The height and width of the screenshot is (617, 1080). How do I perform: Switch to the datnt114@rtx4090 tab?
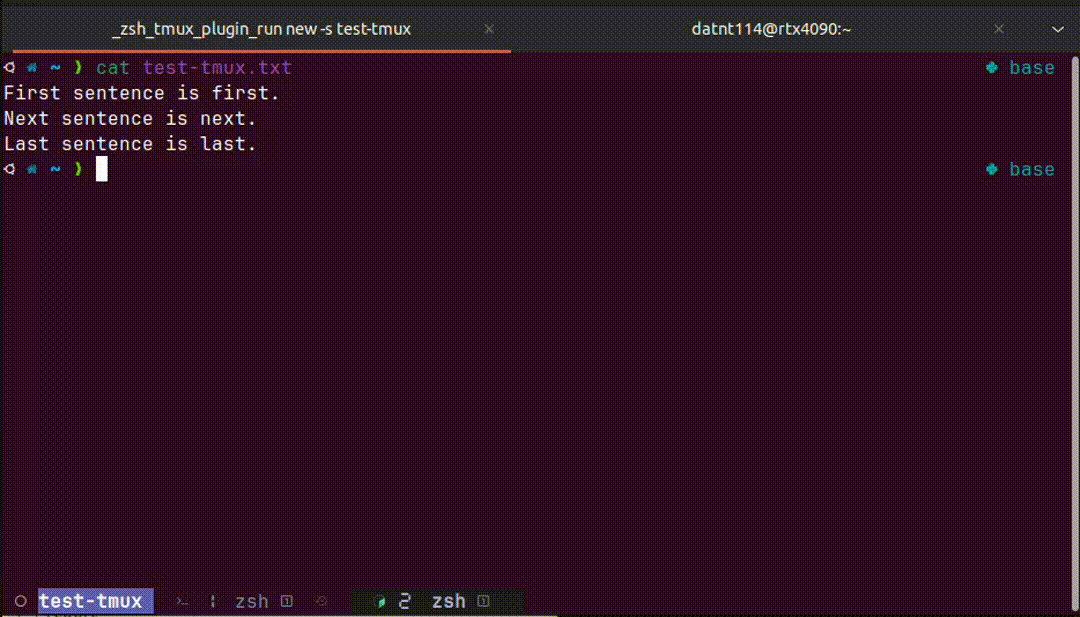771,29
